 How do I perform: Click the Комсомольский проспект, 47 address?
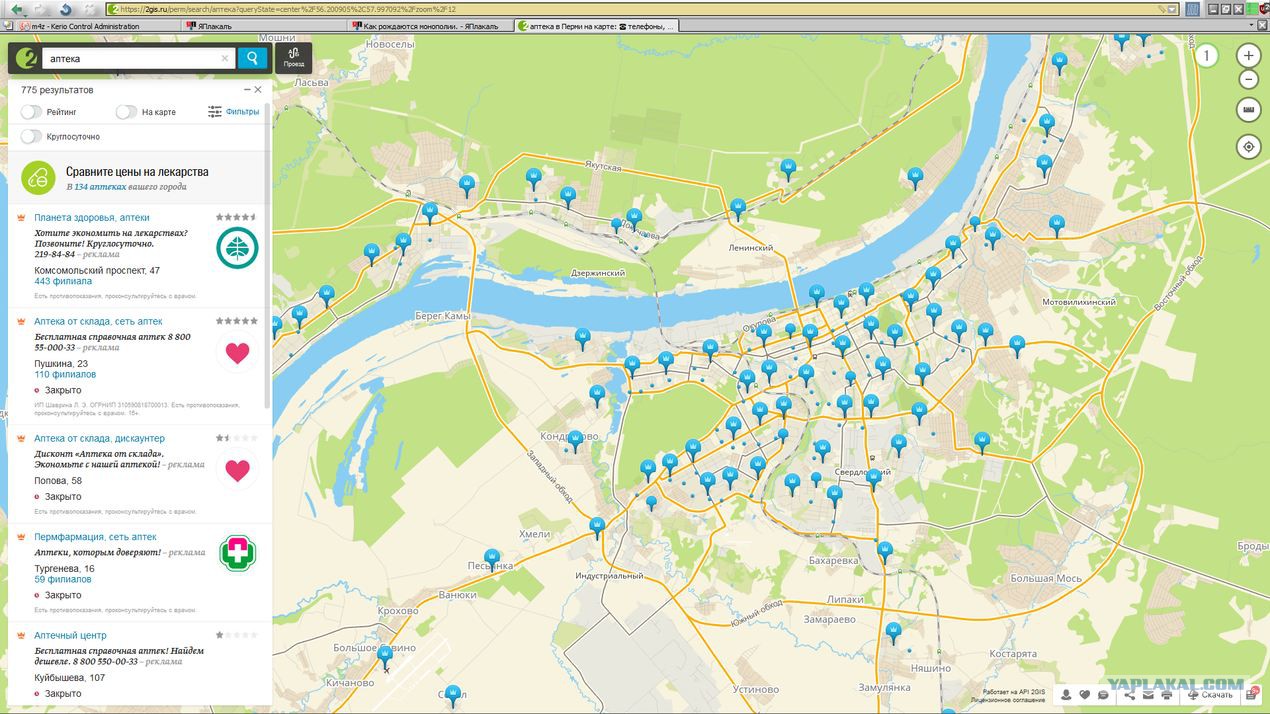(97, 271)
